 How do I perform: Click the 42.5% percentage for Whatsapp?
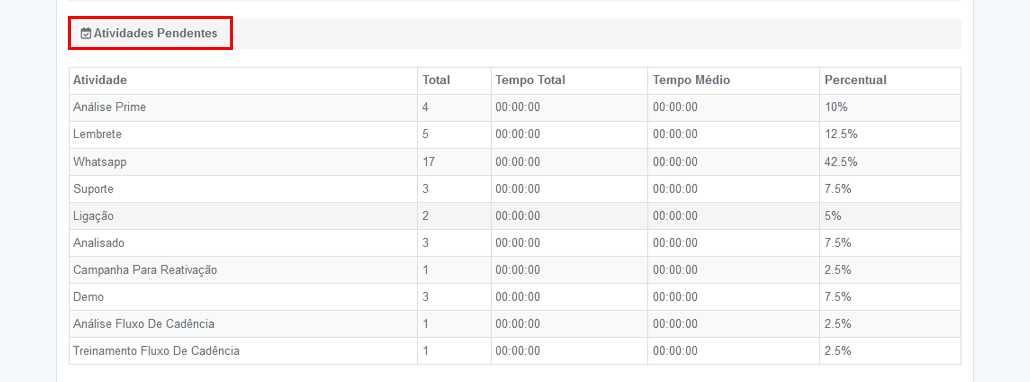coord(841,161)
